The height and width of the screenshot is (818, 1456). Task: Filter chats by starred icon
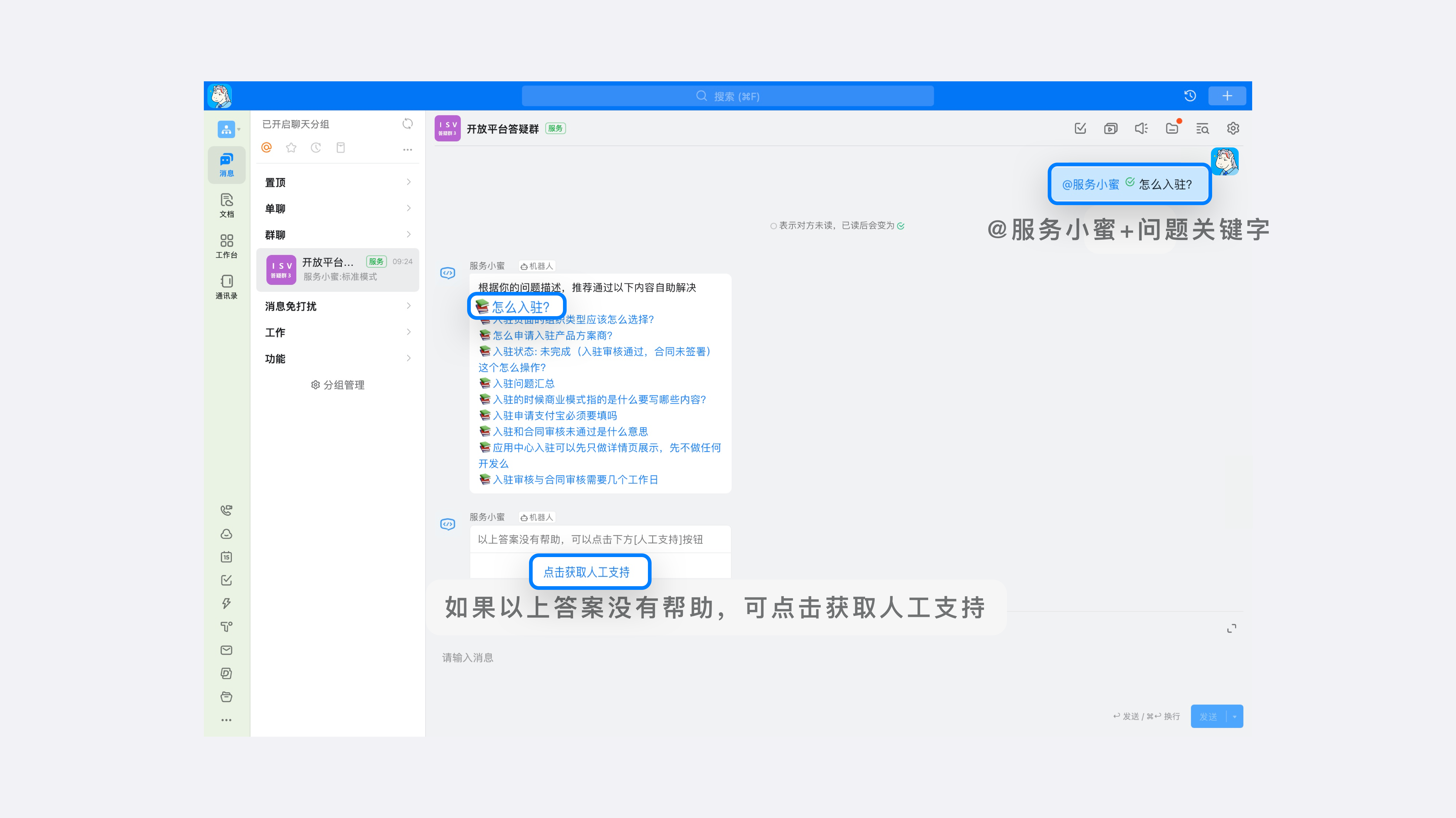(x=291, y=148)
